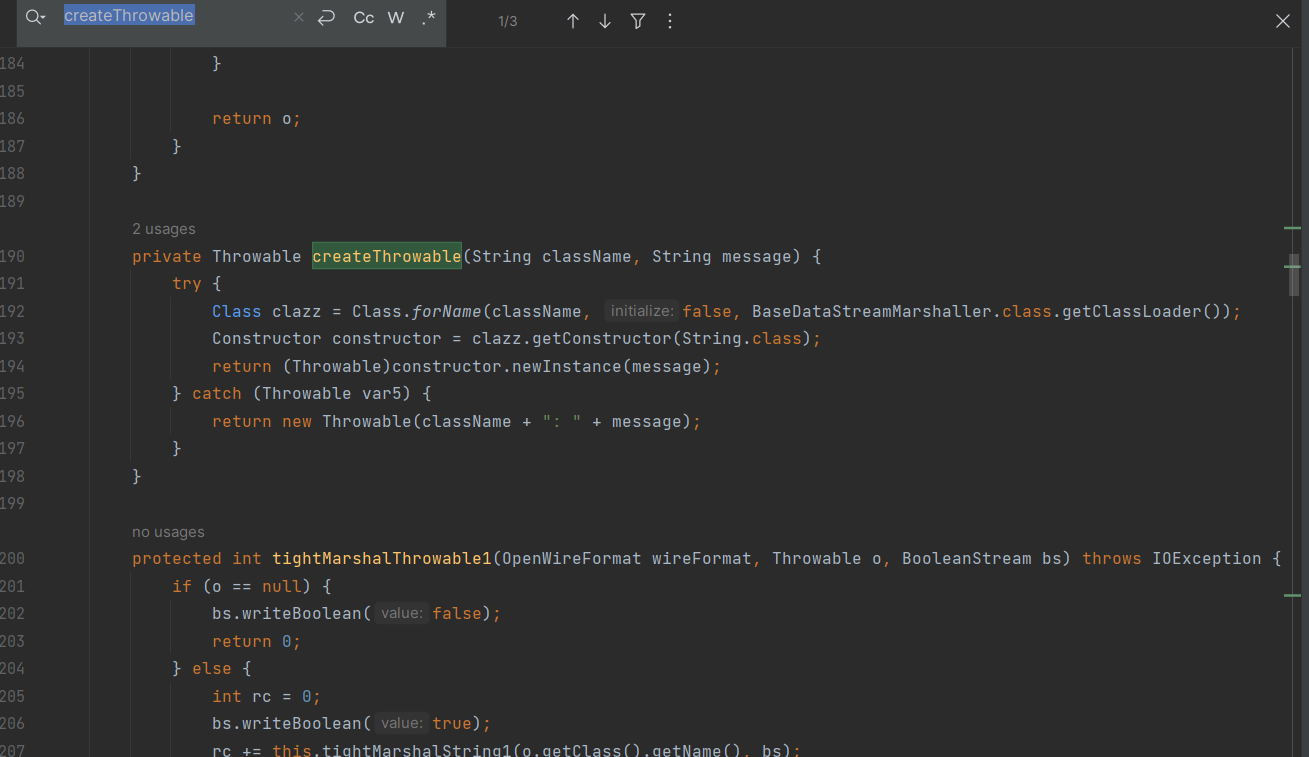Click the tightMarshalThrowable1 method name
The image size is (1309, 757).
[382, 559]
